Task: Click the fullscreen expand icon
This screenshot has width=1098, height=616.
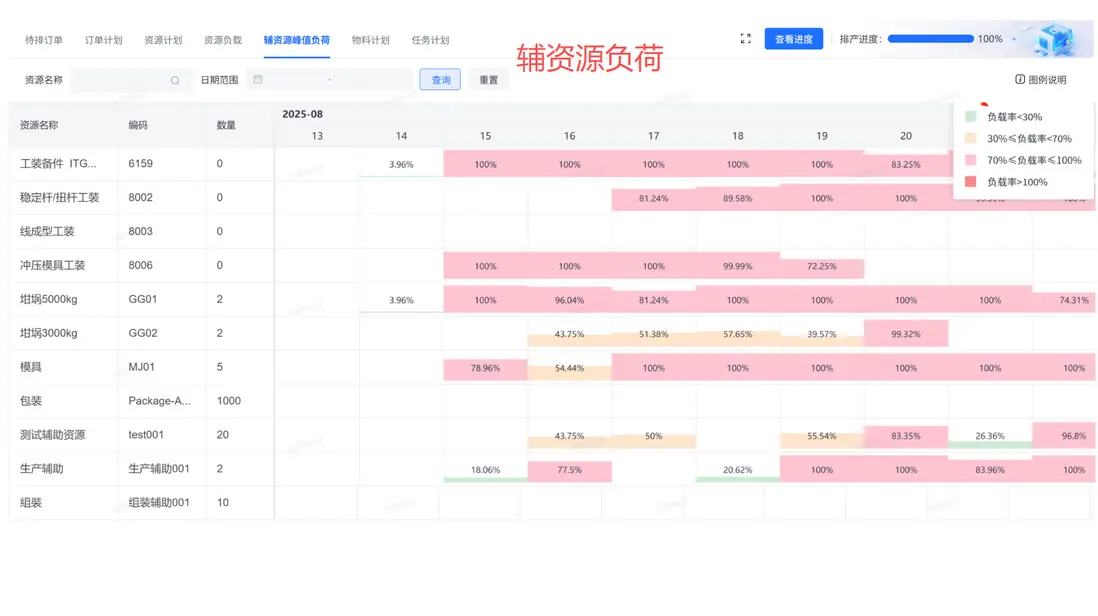Action: (x=745, y=39)
